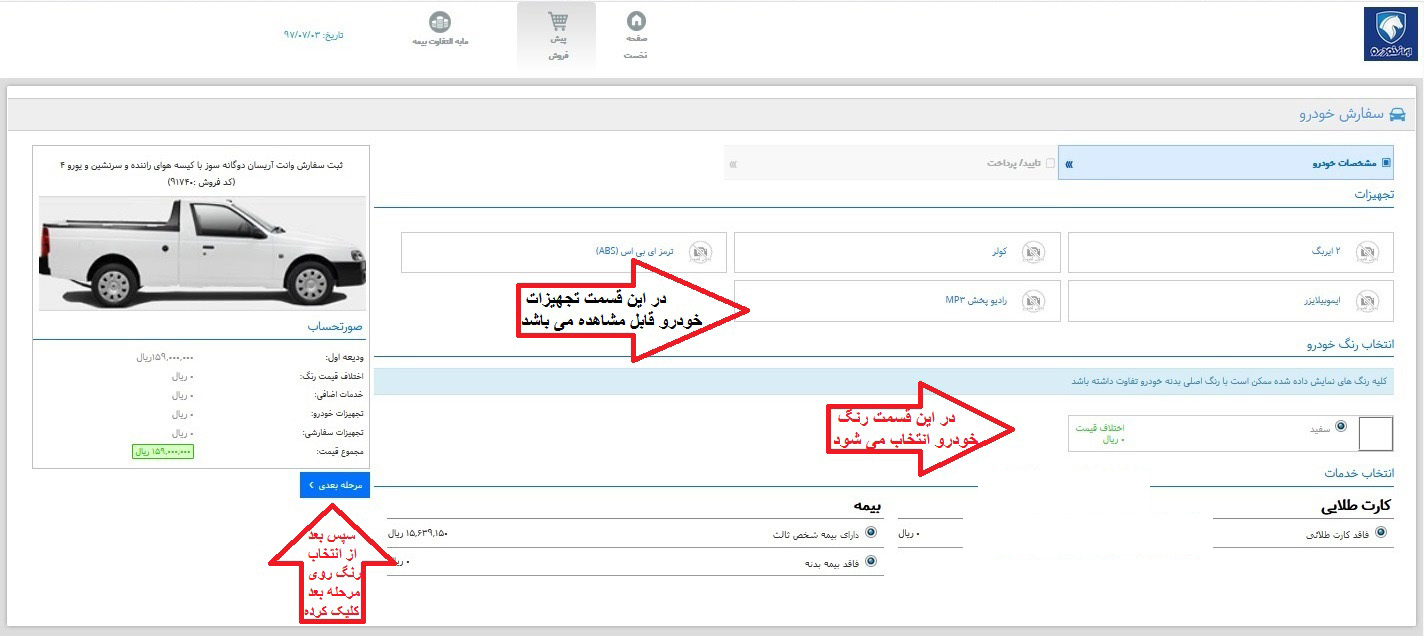The image size is (1424, 636).
Task: Open the white Arisun pickup photo
Action: click(203, 253)
